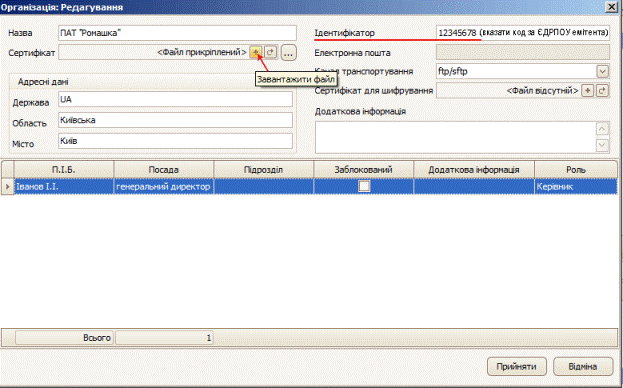Viewport: 623px width, 388px height.
Task: Click the Місто field with Київ
Action: click(x=175, y=141)
